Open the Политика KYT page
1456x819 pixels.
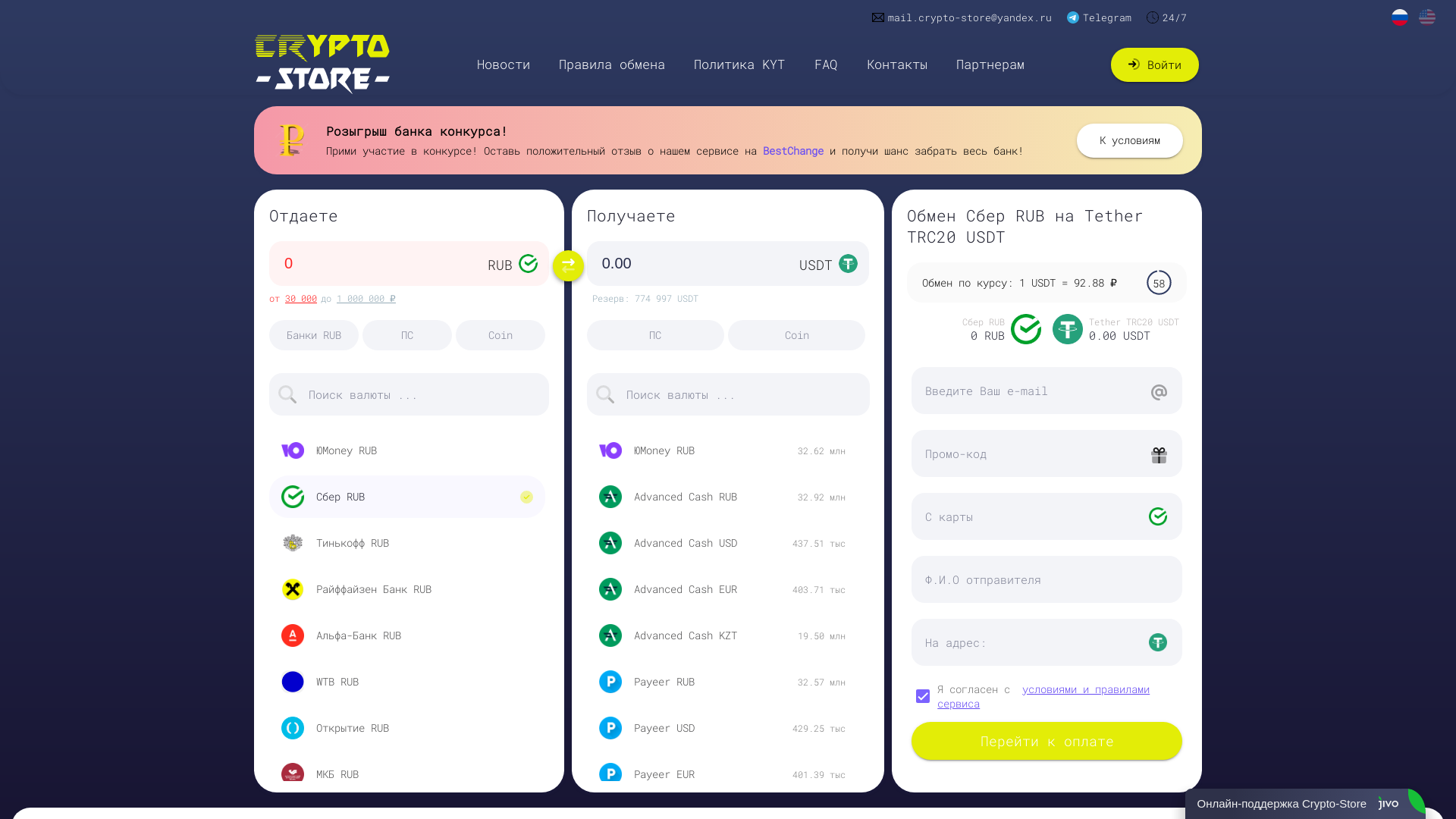[739, 64]
